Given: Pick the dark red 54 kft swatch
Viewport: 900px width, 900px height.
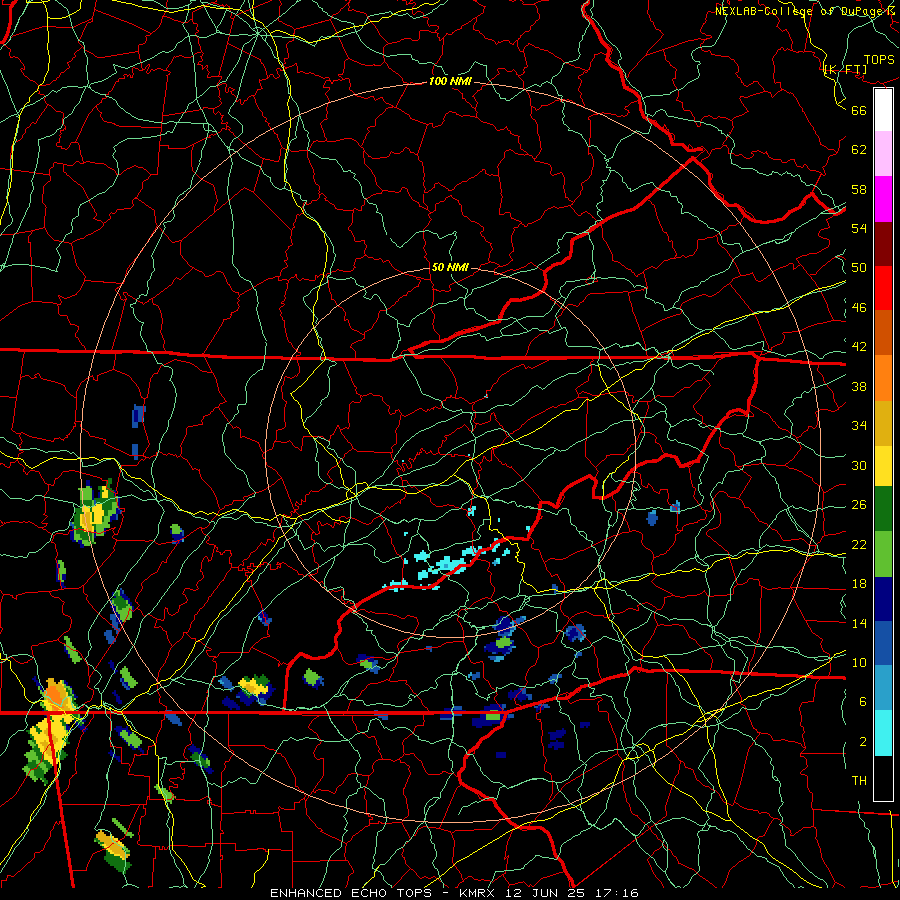Looking at the screenshot, I should tap(883, 244).
